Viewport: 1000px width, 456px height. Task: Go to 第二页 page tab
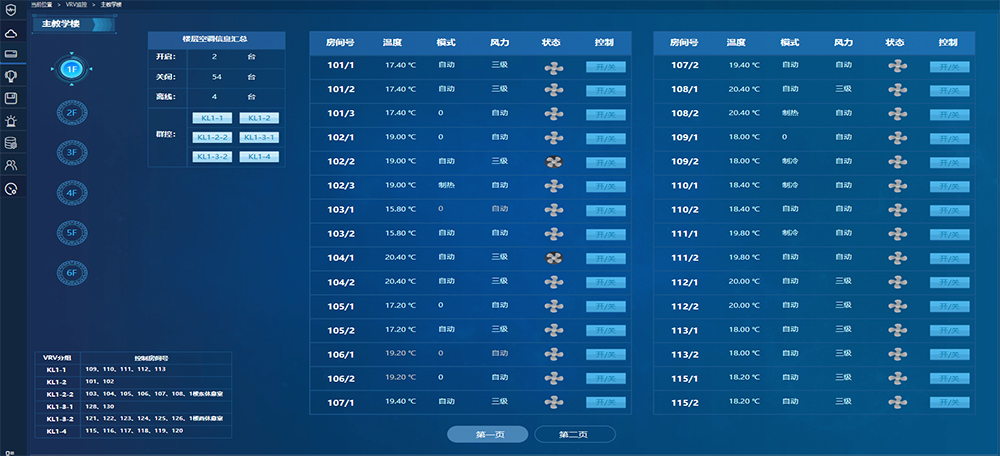tap(575, 434)
